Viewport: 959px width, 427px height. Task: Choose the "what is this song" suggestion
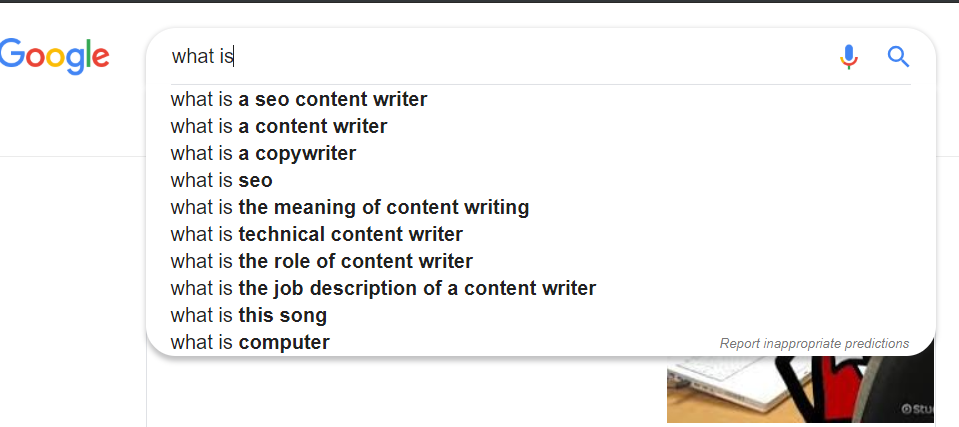coord(249,316)
